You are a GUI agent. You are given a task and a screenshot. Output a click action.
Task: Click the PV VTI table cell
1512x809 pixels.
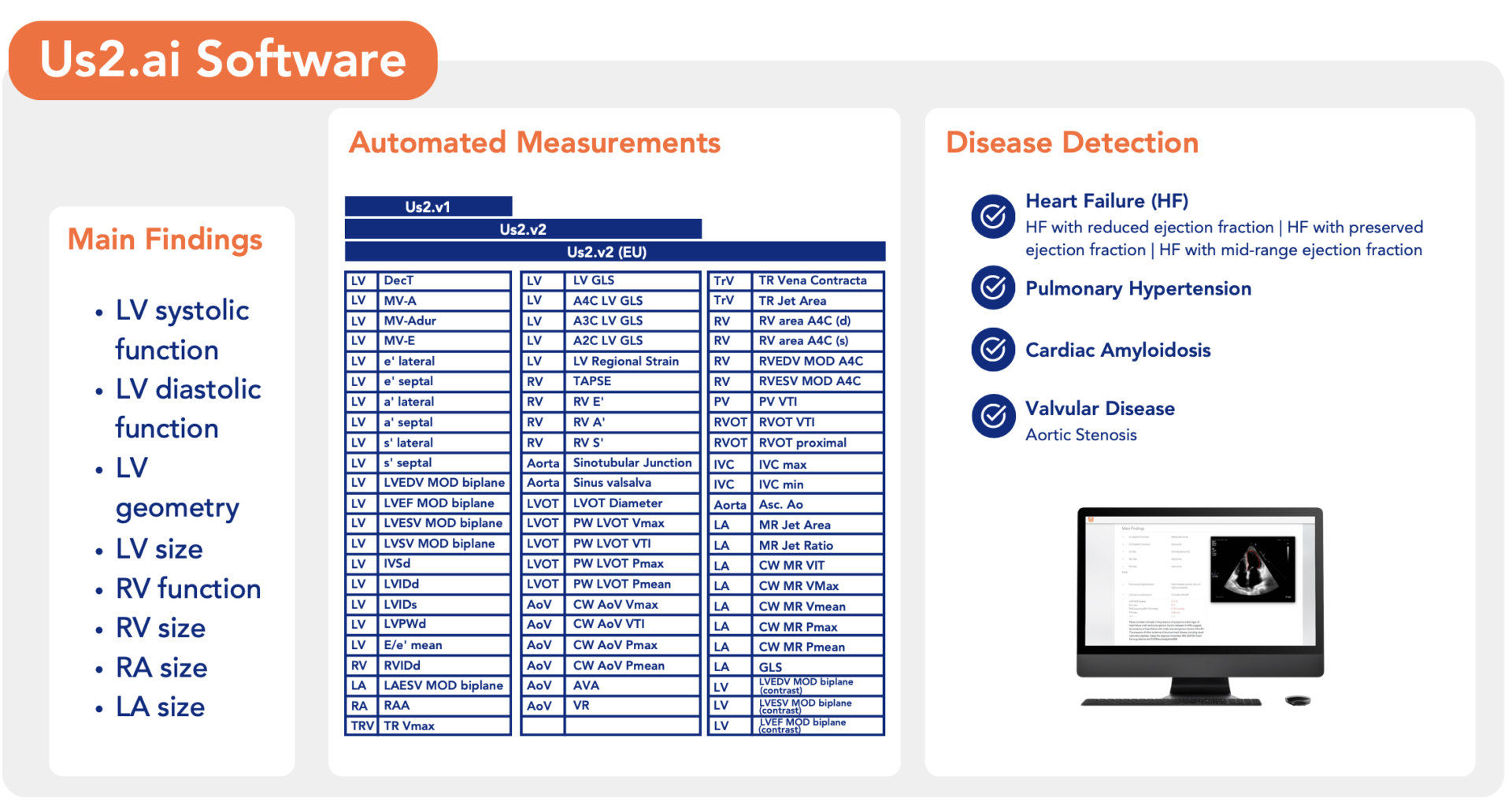click(x=817, y=401)
